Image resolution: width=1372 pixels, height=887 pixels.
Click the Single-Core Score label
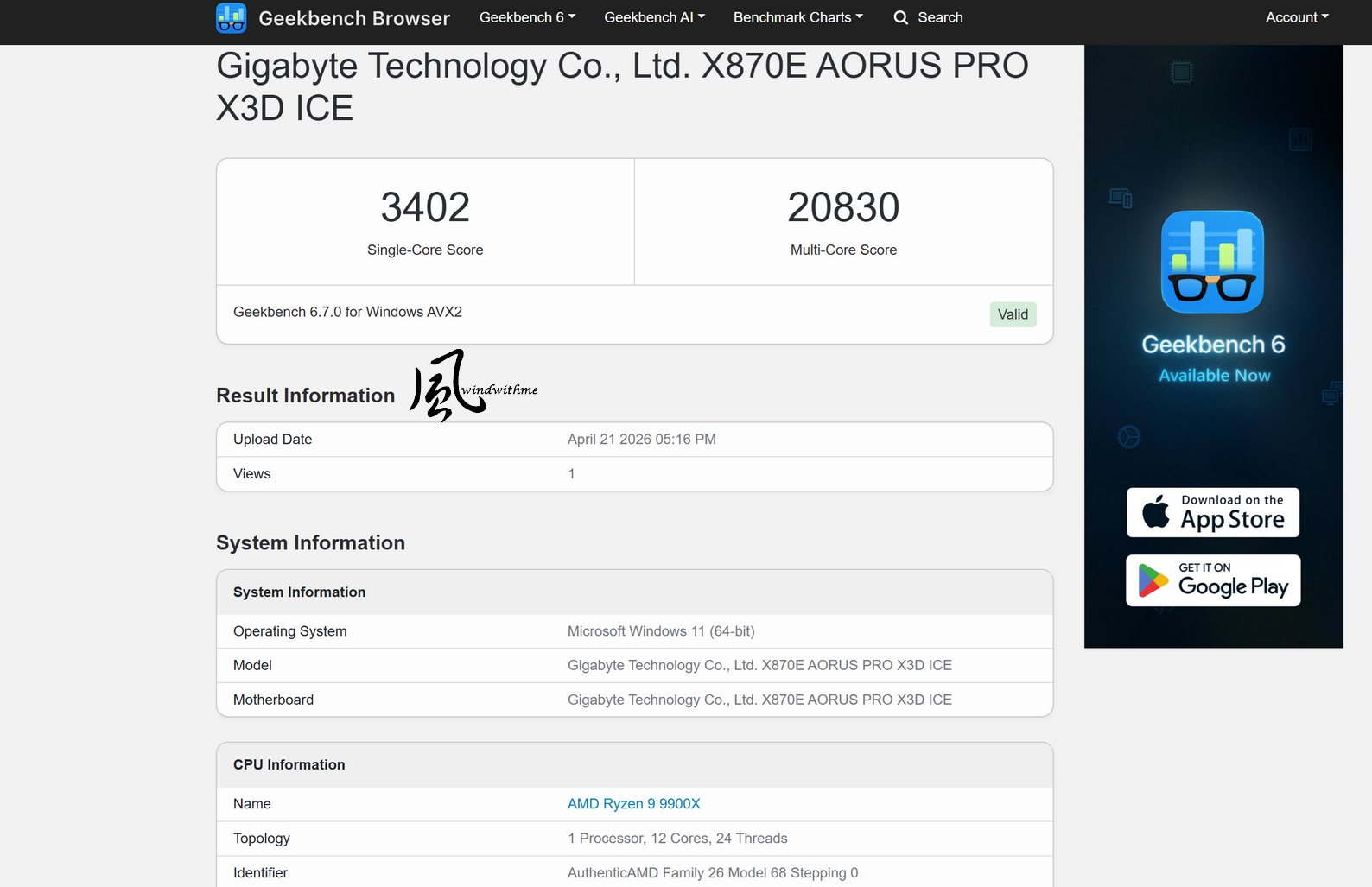click(x=425, y=250)
